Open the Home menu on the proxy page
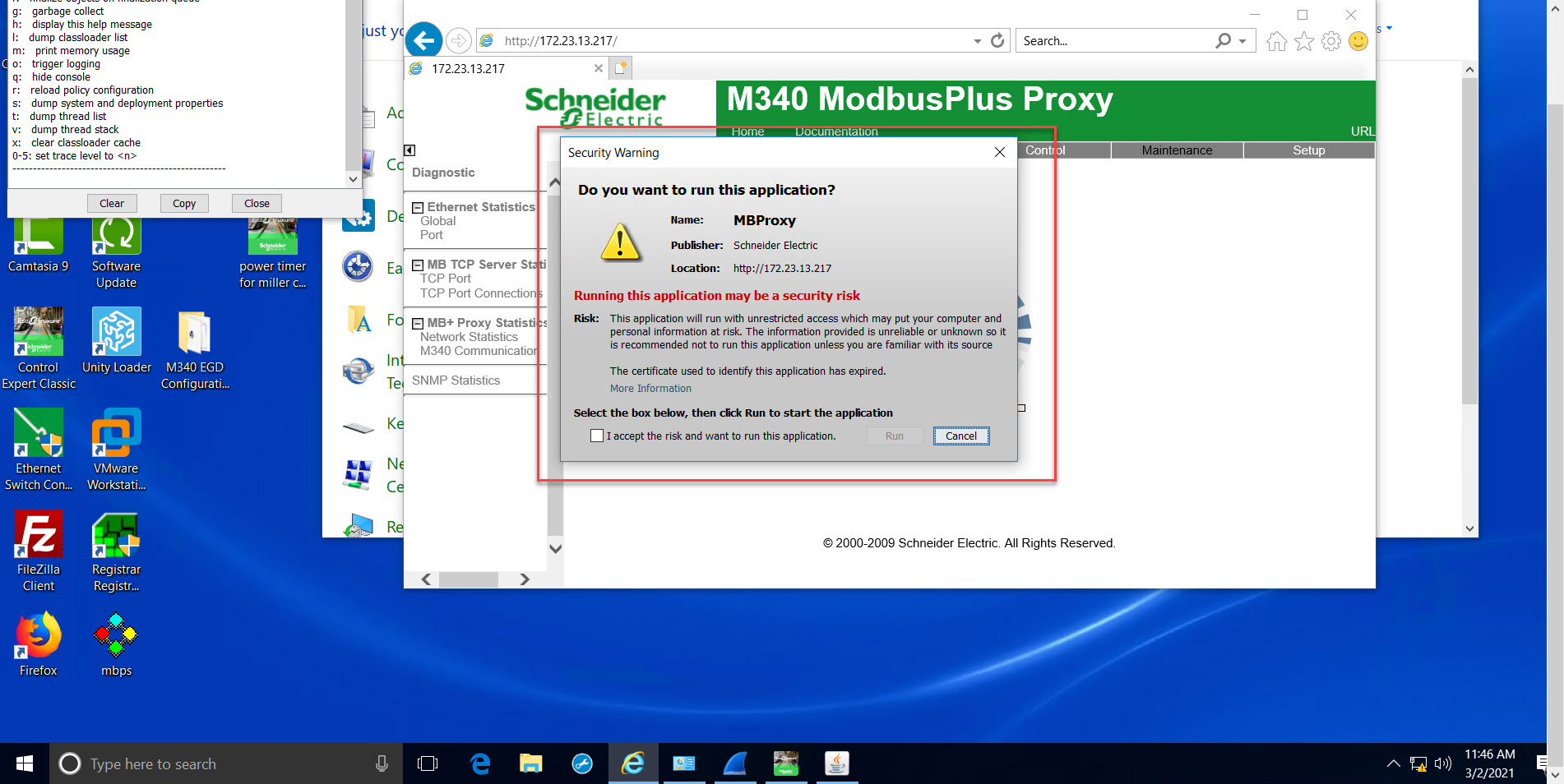1564x784 pixels. 747,131
